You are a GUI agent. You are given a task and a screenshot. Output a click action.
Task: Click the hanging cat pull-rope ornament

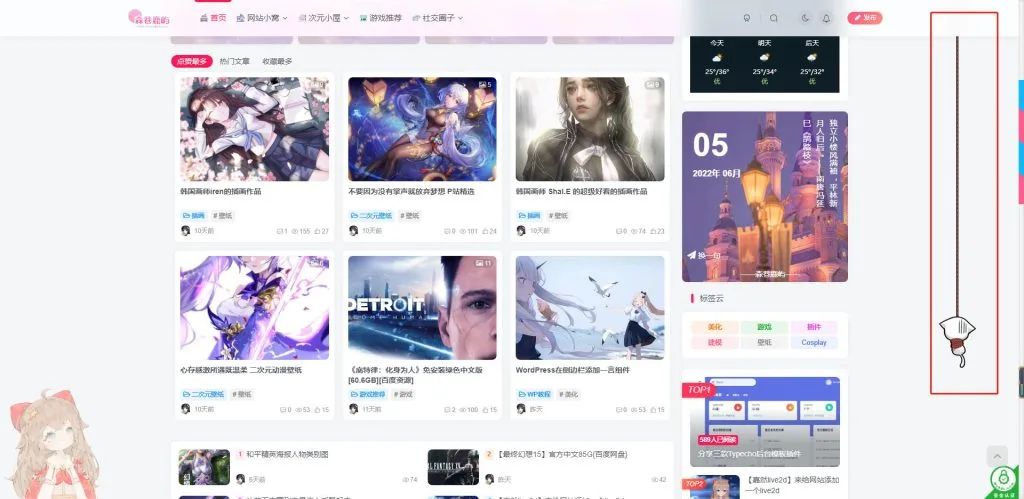click(x=957, y=331)
